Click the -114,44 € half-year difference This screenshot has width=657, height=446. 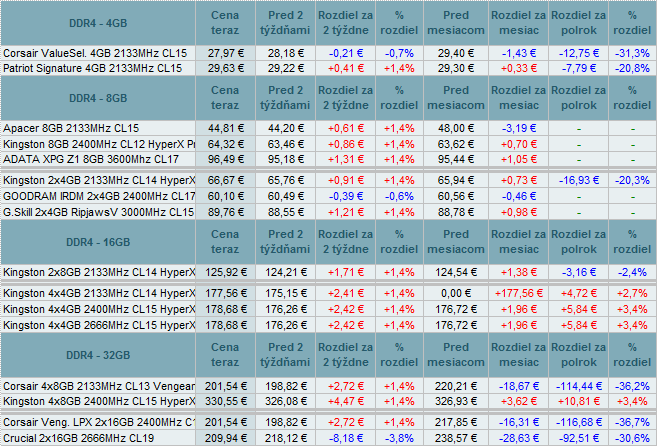[579, 386]
